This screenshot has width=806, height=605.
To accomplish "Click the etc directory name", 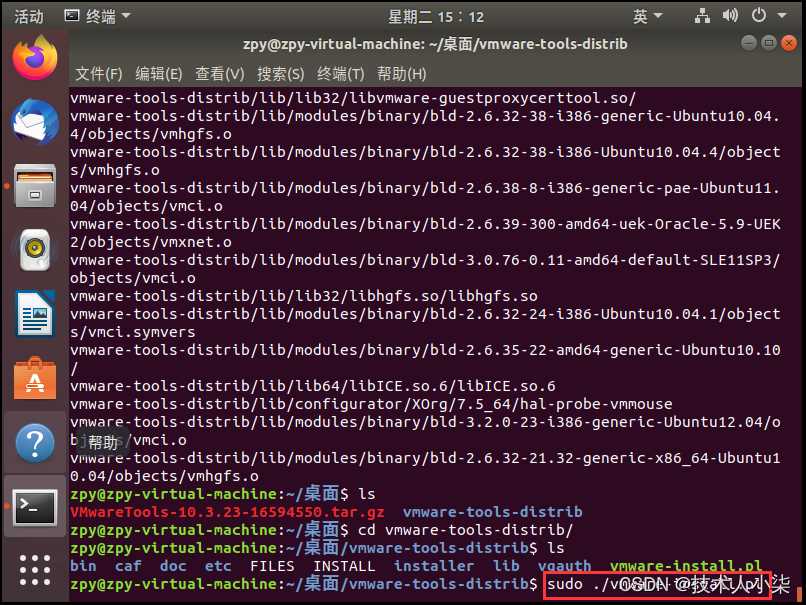I will coord(218,566).
